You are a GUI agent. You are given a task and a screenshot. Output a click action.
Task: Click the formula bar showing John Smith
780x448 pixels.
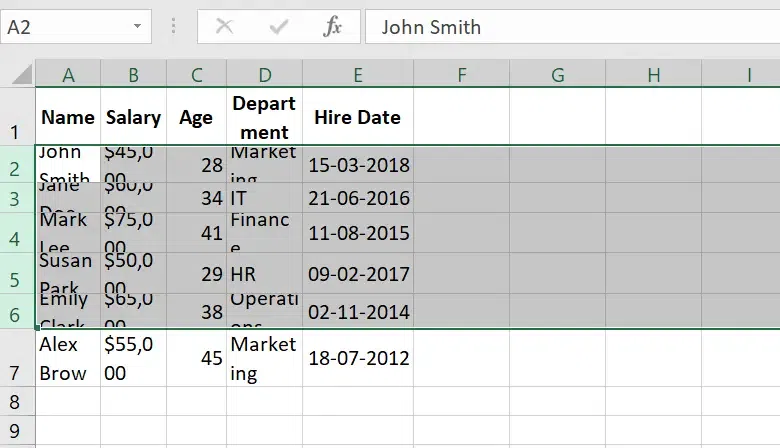(570, 27)
